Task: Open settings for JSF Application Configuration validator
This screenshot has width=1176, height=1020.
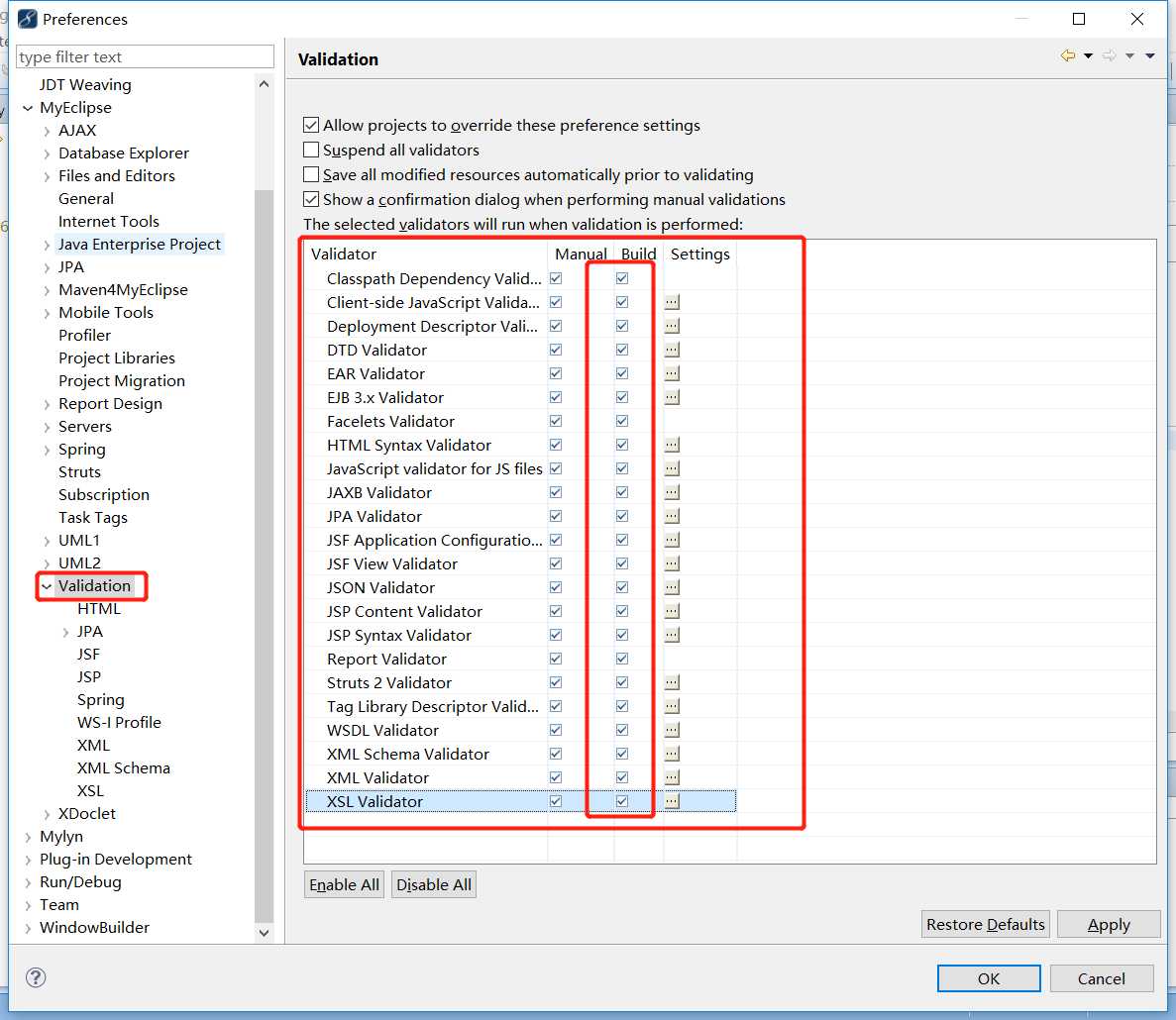Action: pos(672,540)
